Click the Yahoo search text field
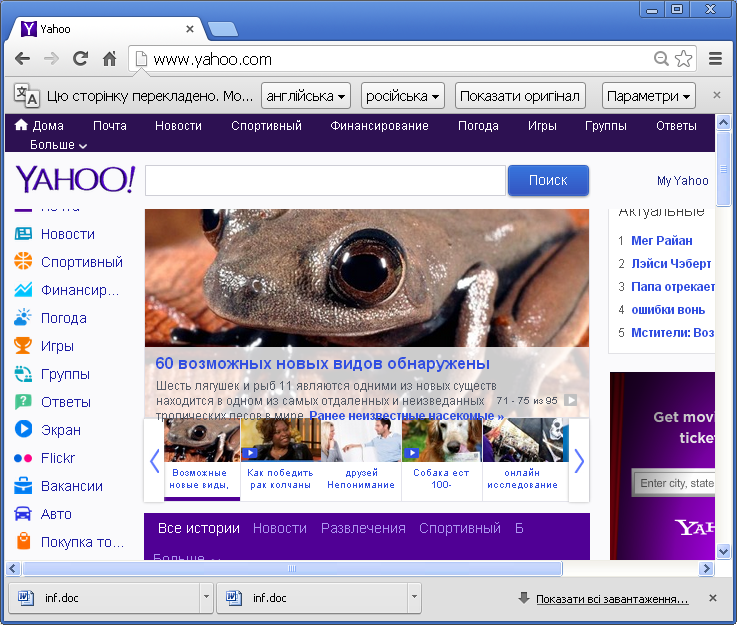The image size is (737, 625). pos(325,180)
